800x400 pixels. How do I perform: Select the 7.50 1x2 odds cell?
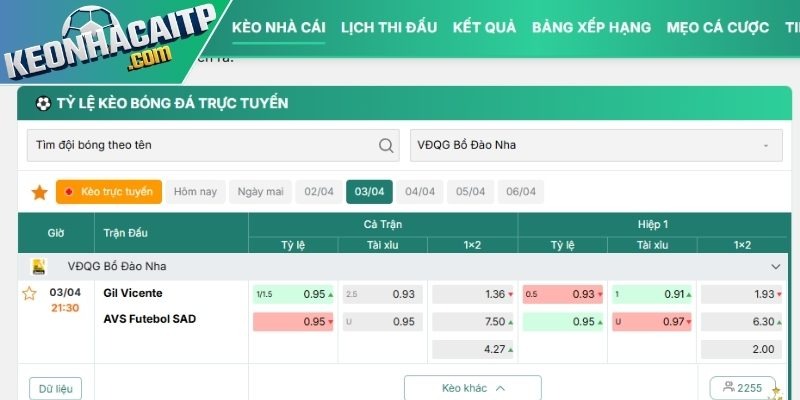coord(472,322)
